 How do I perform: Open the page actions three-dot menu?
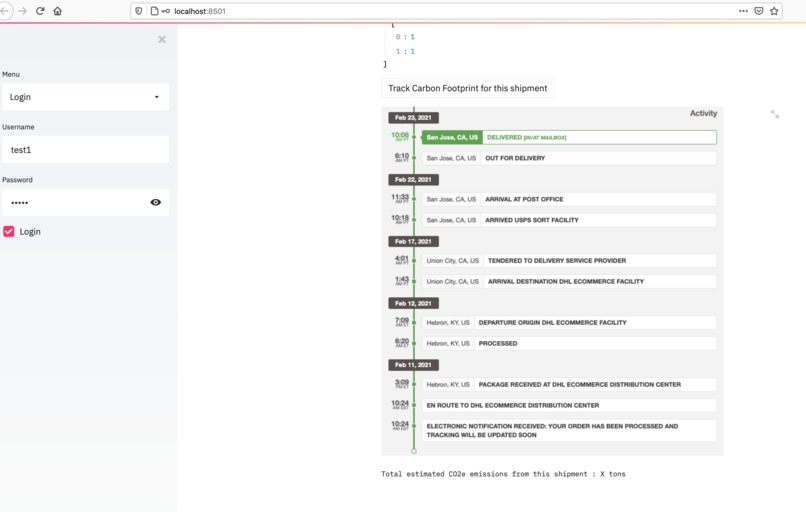tap(743, 11)
